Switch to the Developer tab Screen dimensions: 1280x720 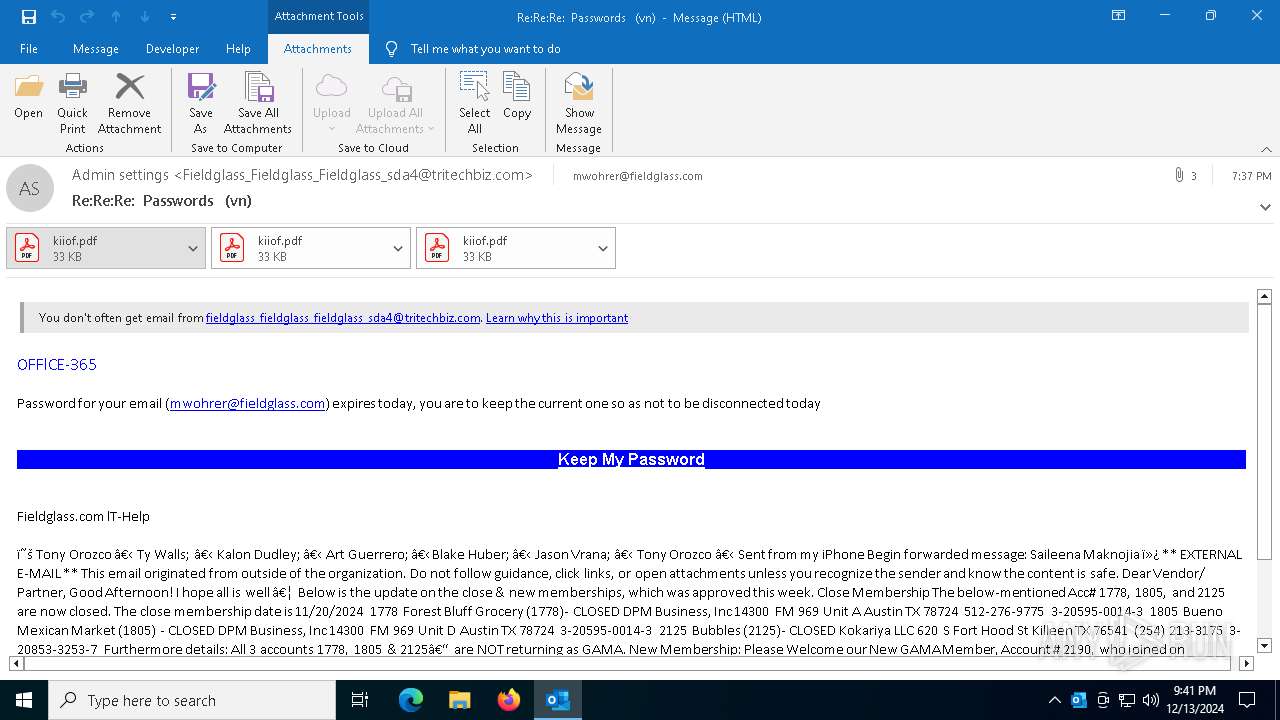172,48
